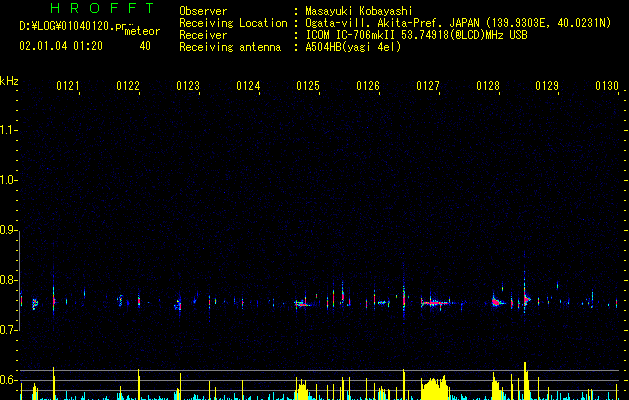The width and height of the screenshot is (629, 400).
Task: Click the kHz axis unit label
Action: click(9, 81)
